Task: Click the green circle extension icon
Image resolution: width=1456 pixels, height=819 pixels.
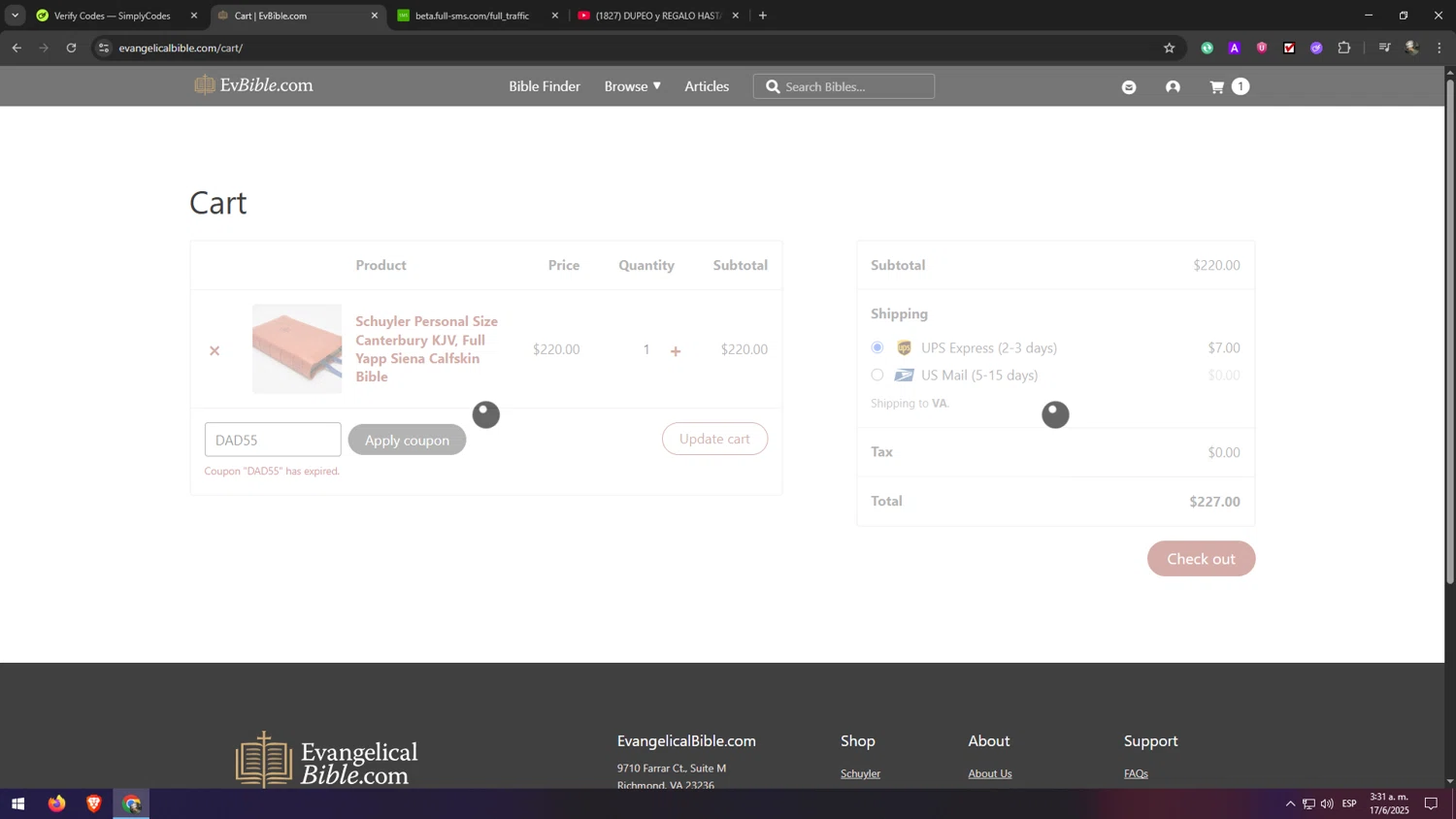Action: 1208,48
